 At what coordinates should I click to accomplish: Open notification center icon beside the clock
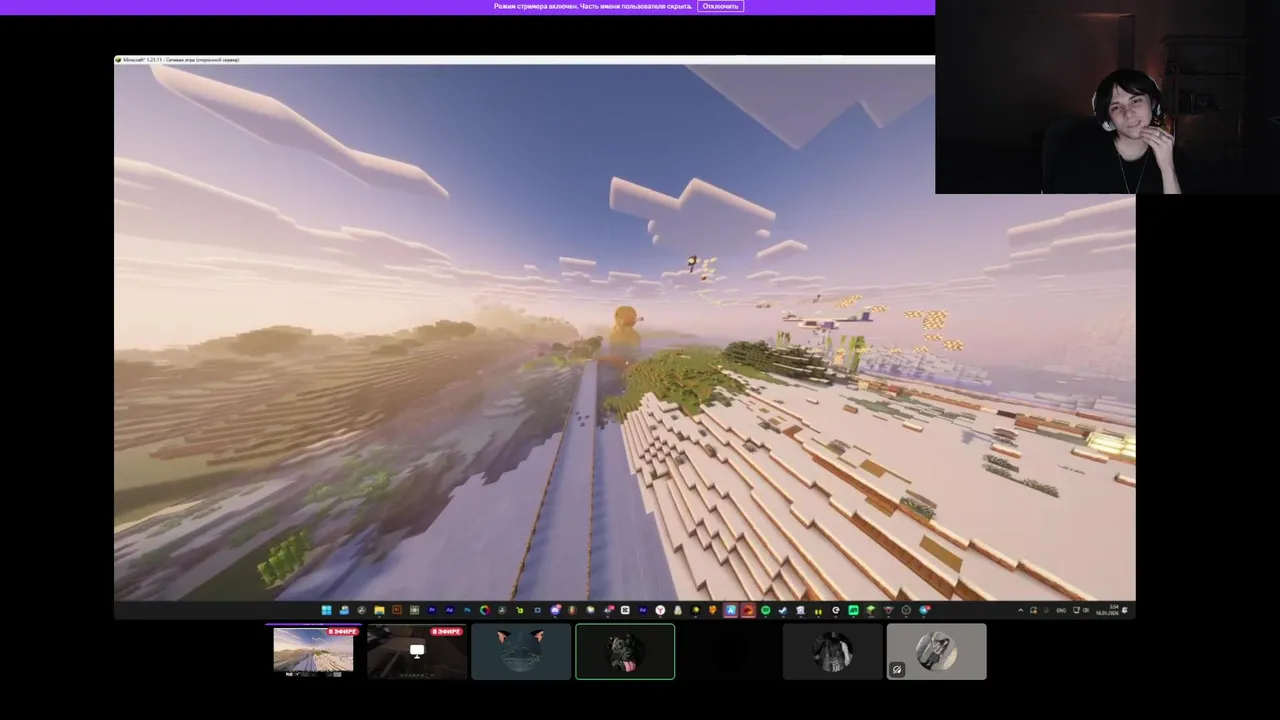point(1125,610)
